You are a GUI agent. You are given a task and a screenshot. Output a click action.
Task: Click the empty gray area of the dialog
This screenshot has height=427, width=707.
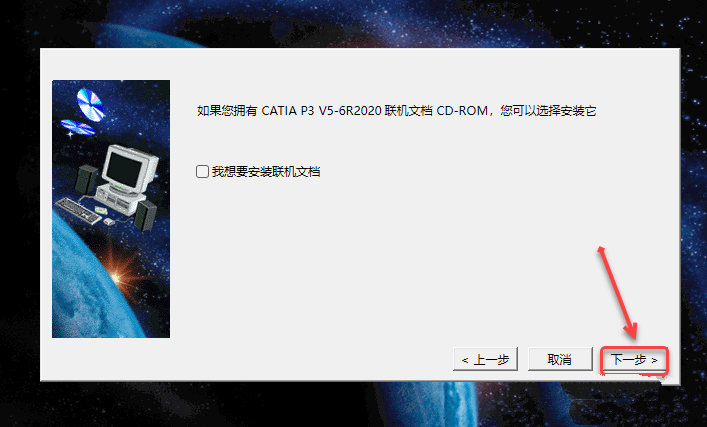pos(406,253)
